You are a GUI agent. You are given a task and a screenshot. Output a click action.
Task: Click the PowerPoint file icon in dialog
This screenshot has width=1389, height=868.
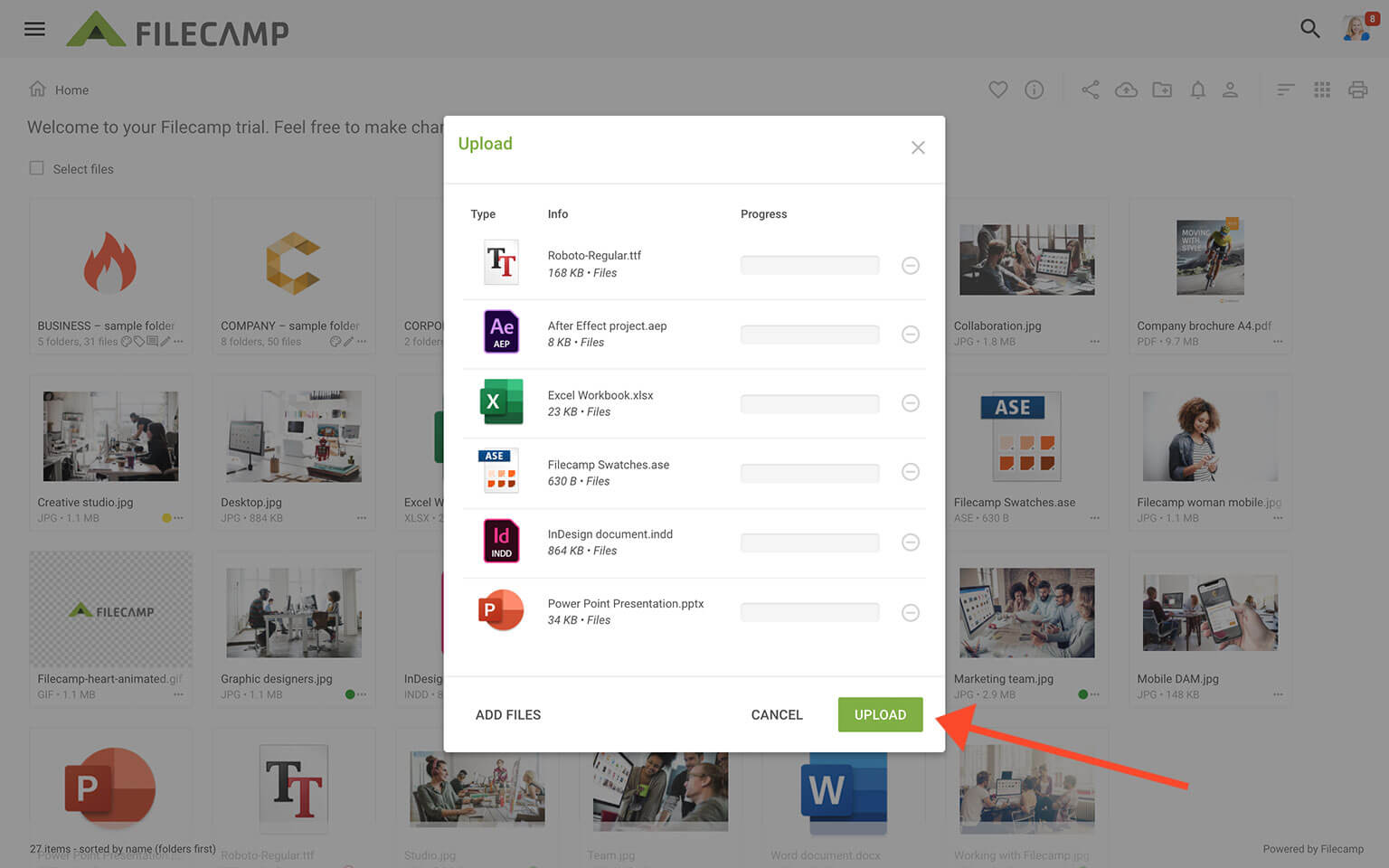500,610
